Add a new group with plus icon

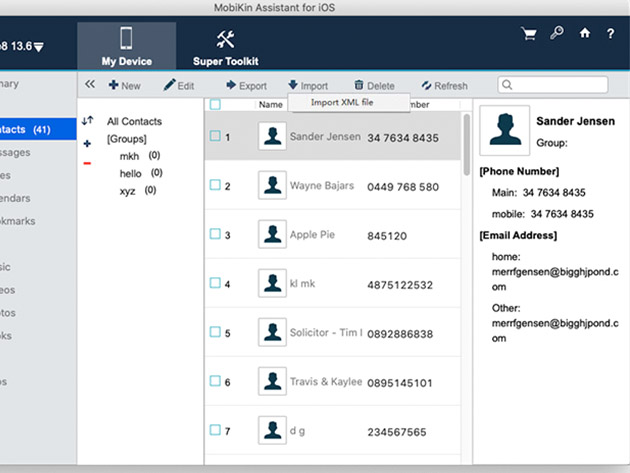pos(87,143)
